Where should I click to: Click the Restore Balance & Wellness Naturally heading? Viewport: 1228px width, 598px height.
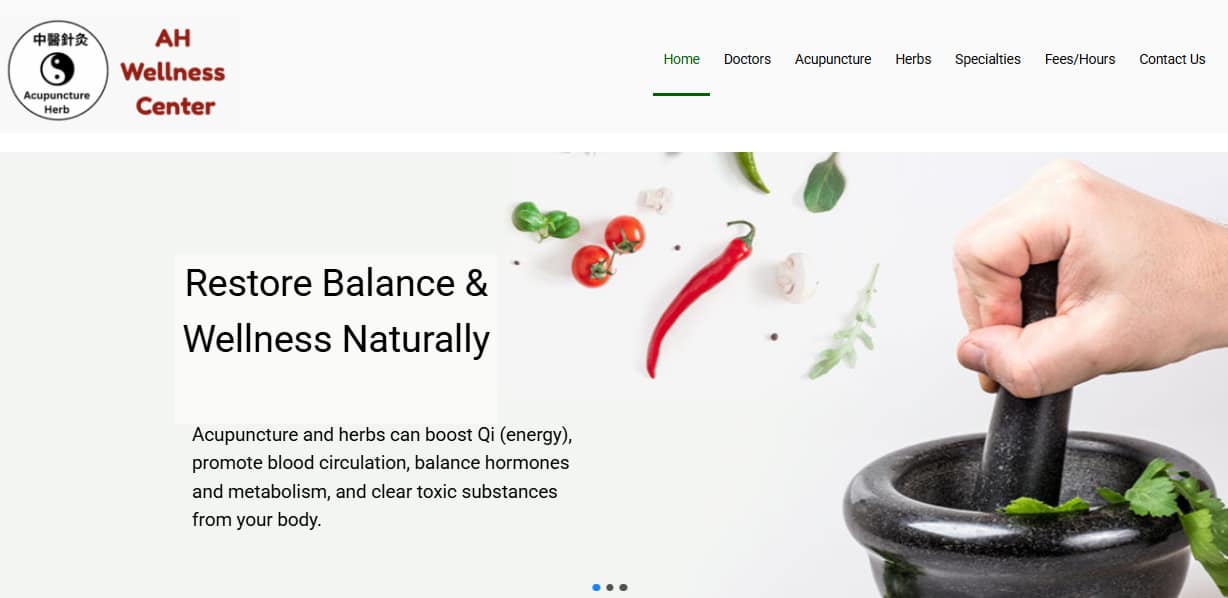(336, 311)
